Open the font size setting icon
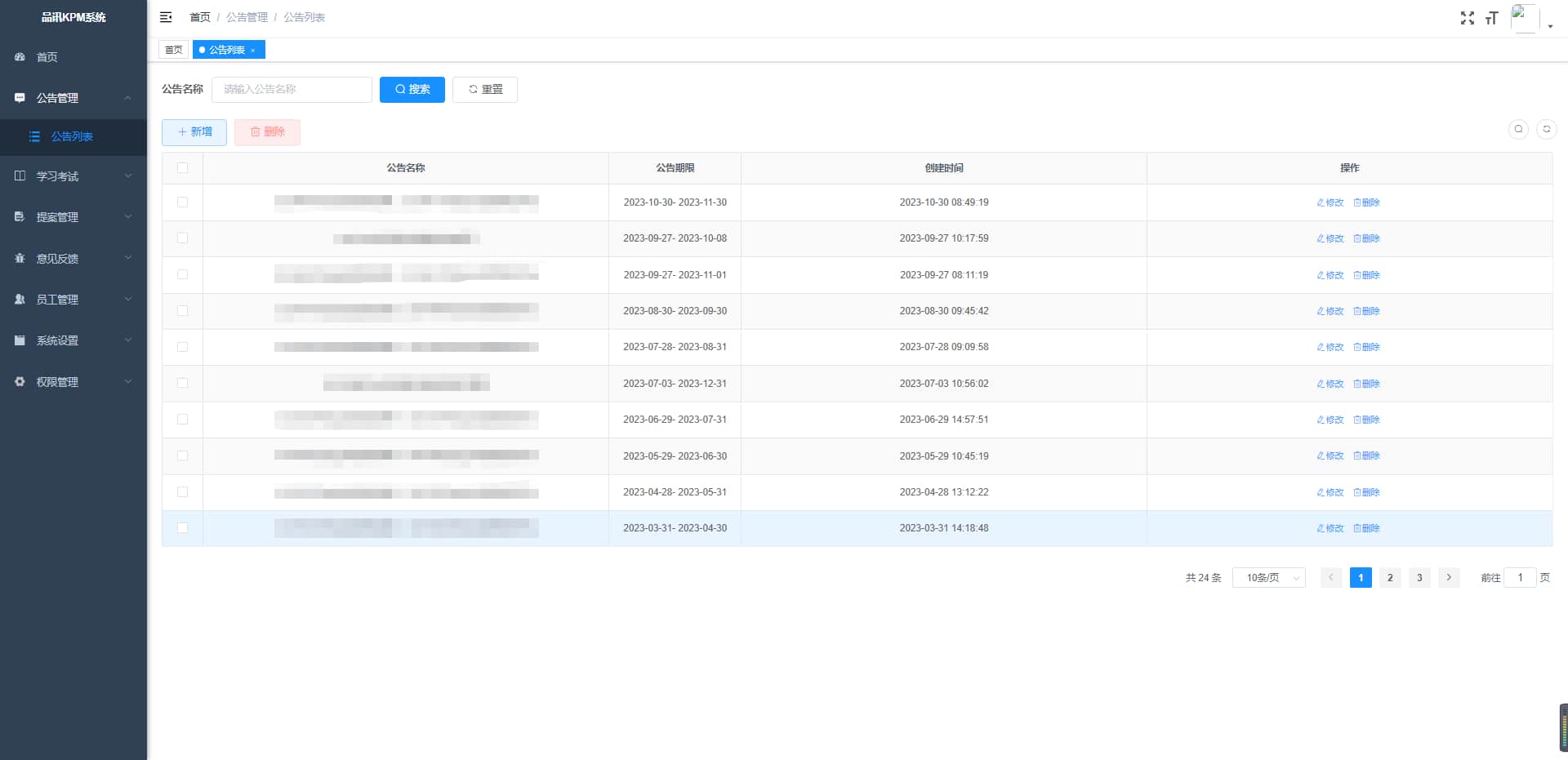Image resolution: width=1568 pixels, height=760 pixels. 1492,18
